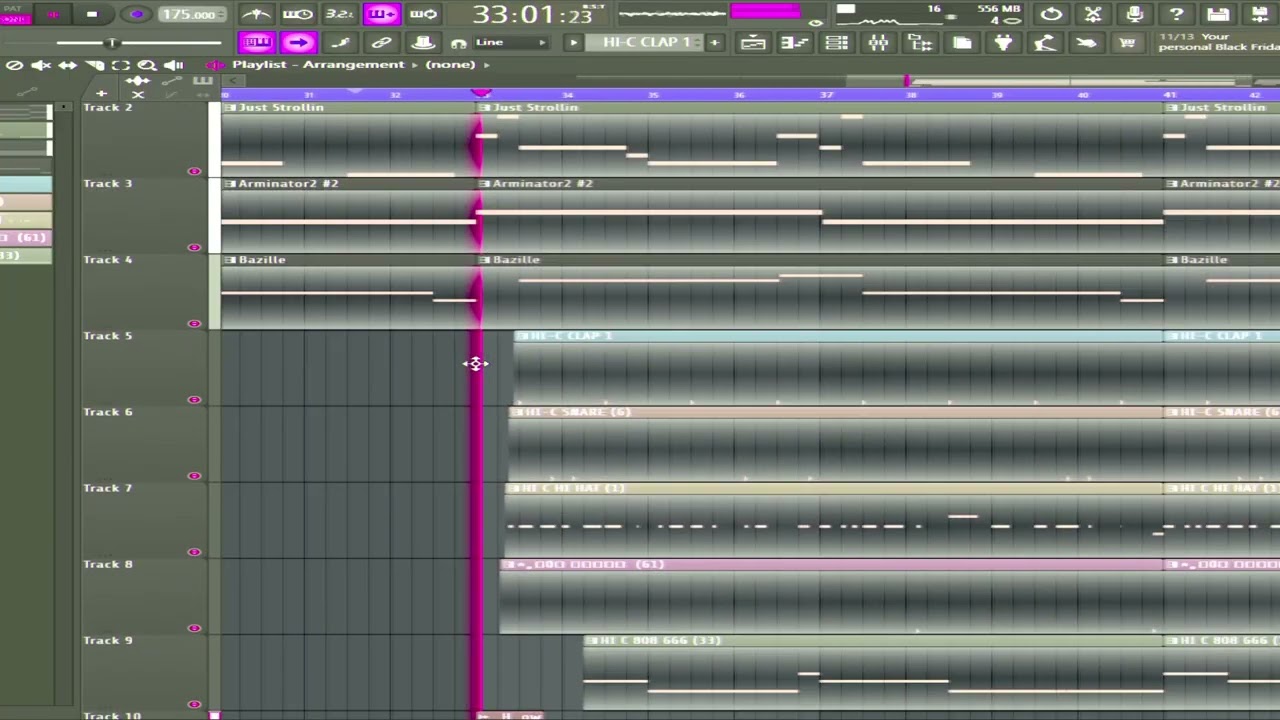1280x720 pixels.
Task: Click the stop playback button
Action: [x=92, y=14]
